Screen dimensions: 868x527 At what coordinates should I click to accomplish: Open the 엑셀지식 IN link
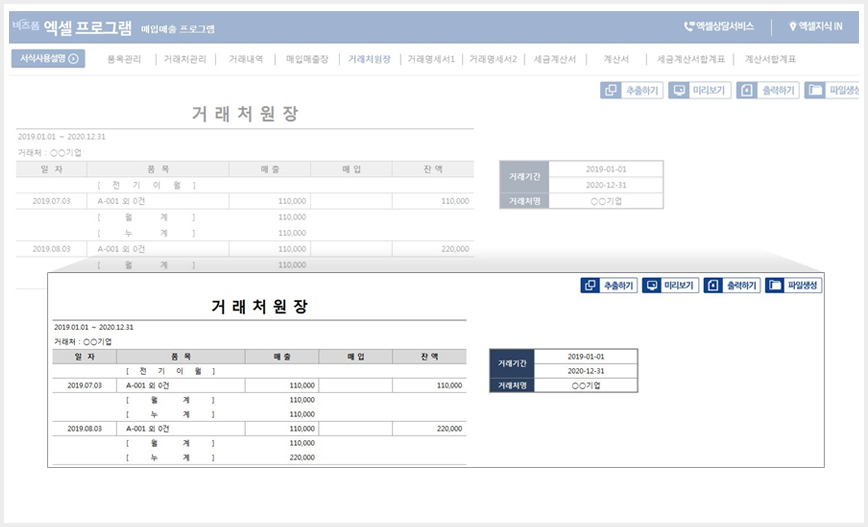pyautogui.click(x=816, y=26)
